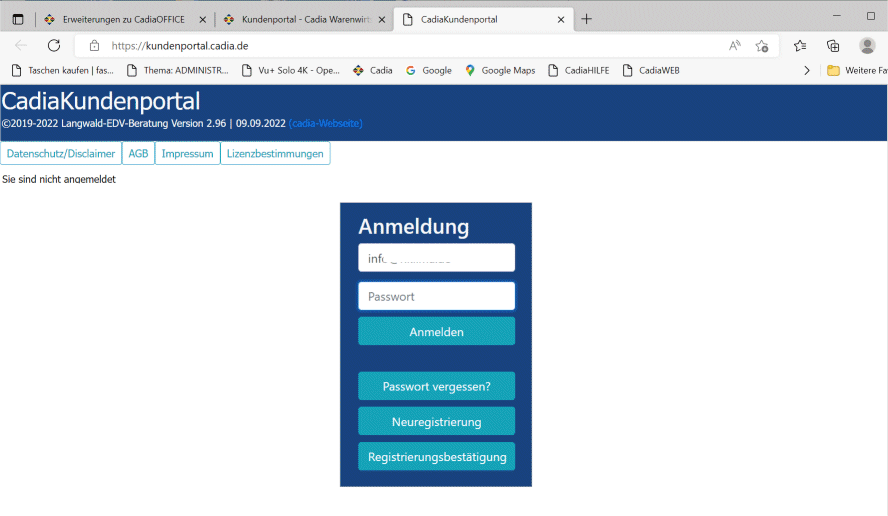Click the Anmelden button
Viewport: 888px width, 516px height.
[437, 331]
